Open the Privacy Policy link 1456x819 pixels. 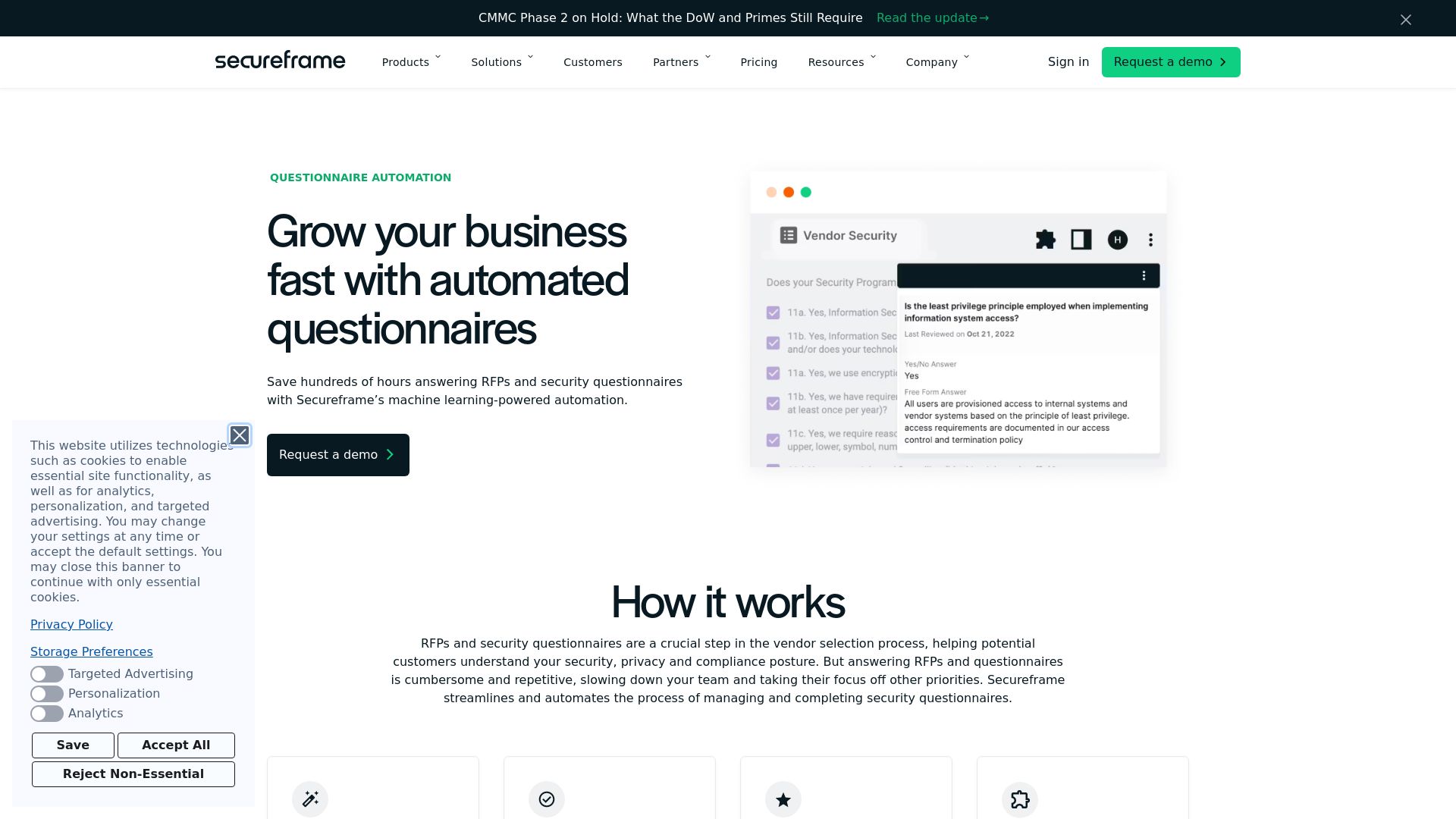71,625
